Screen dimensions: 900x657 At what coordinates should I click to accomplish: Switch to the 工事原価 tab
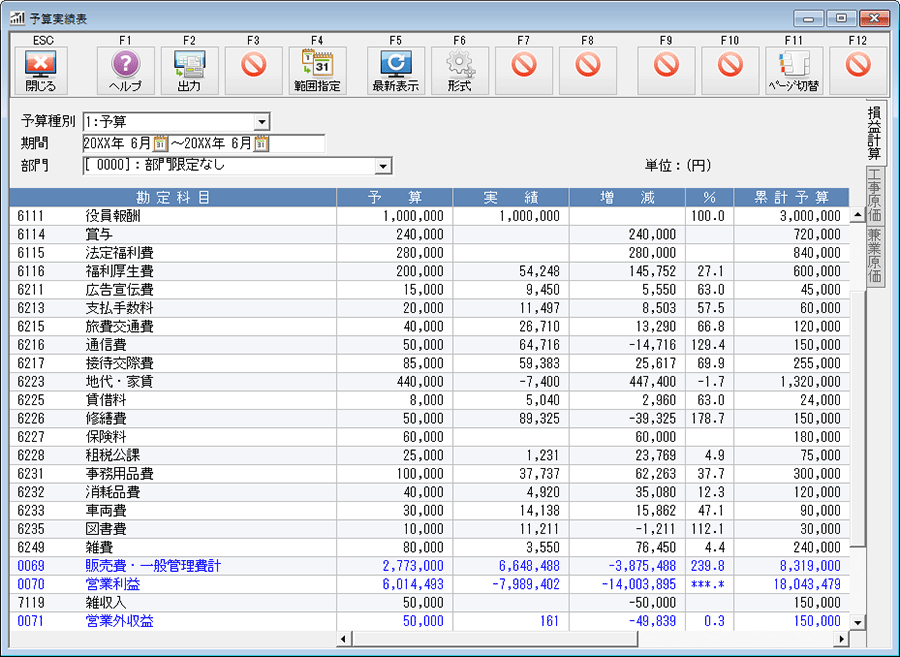[x=874, y=195]
